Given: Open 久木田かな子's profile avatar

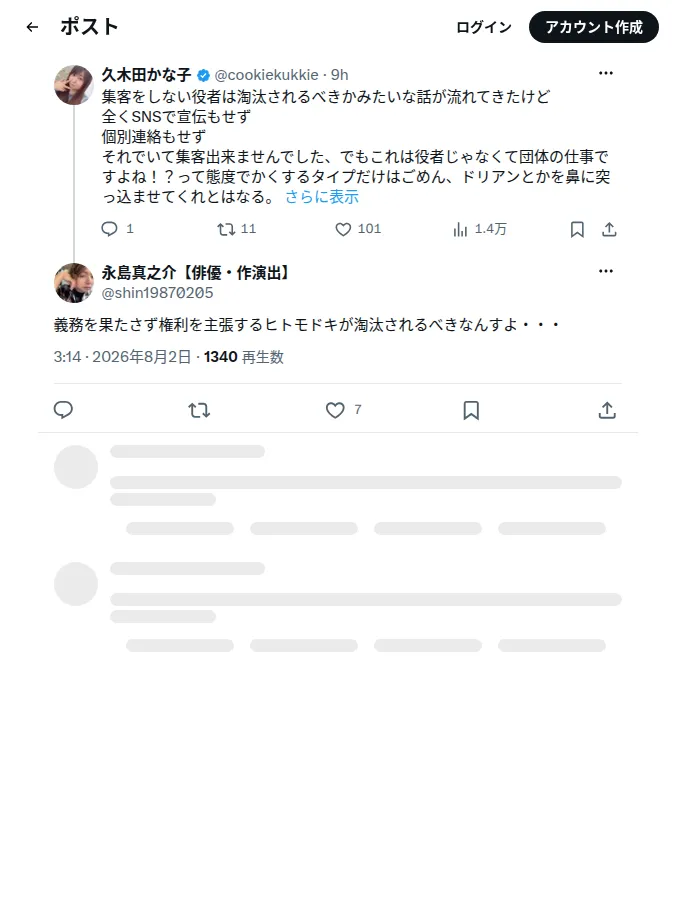Looking at the screenshot, I should [74, 85].
